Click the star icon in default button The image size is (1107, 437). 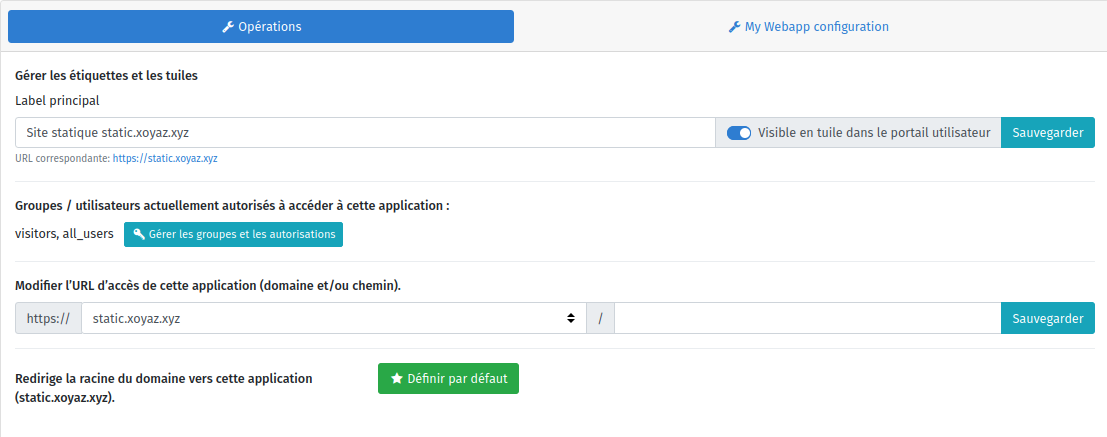click(x=397, y=379)
